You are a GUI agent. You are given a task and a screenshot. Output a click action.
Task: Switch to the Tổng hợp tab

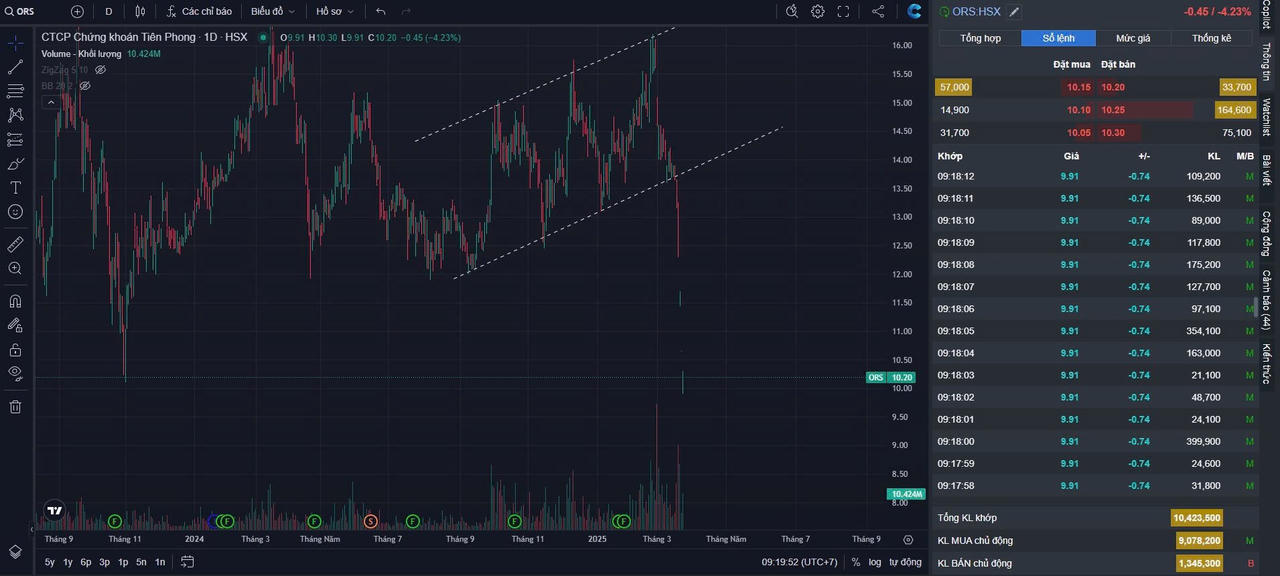(x=980, y=38)
